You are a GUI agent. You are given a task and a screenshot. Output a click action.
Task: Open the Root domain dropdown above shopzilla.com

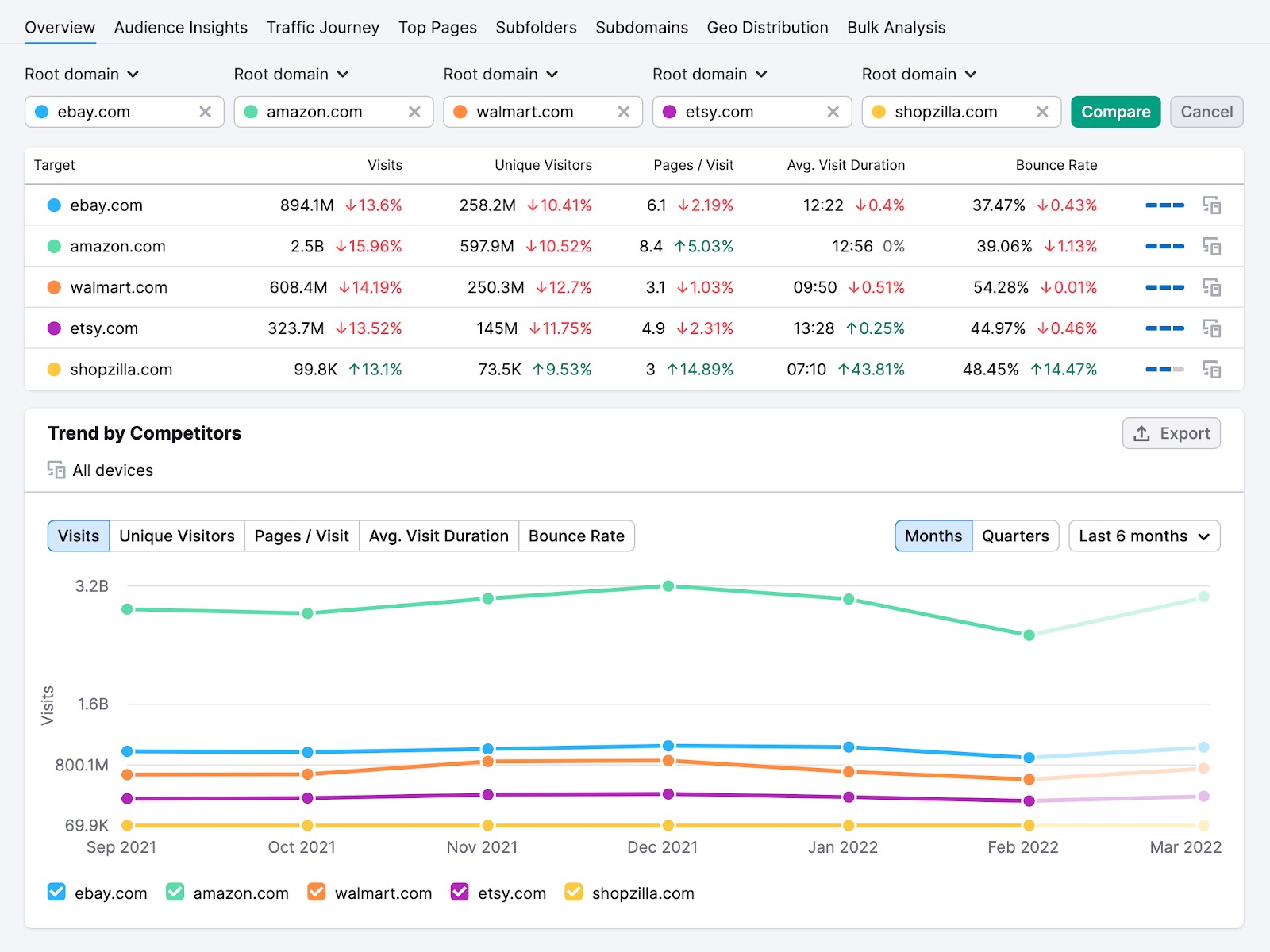coord(919,75)
